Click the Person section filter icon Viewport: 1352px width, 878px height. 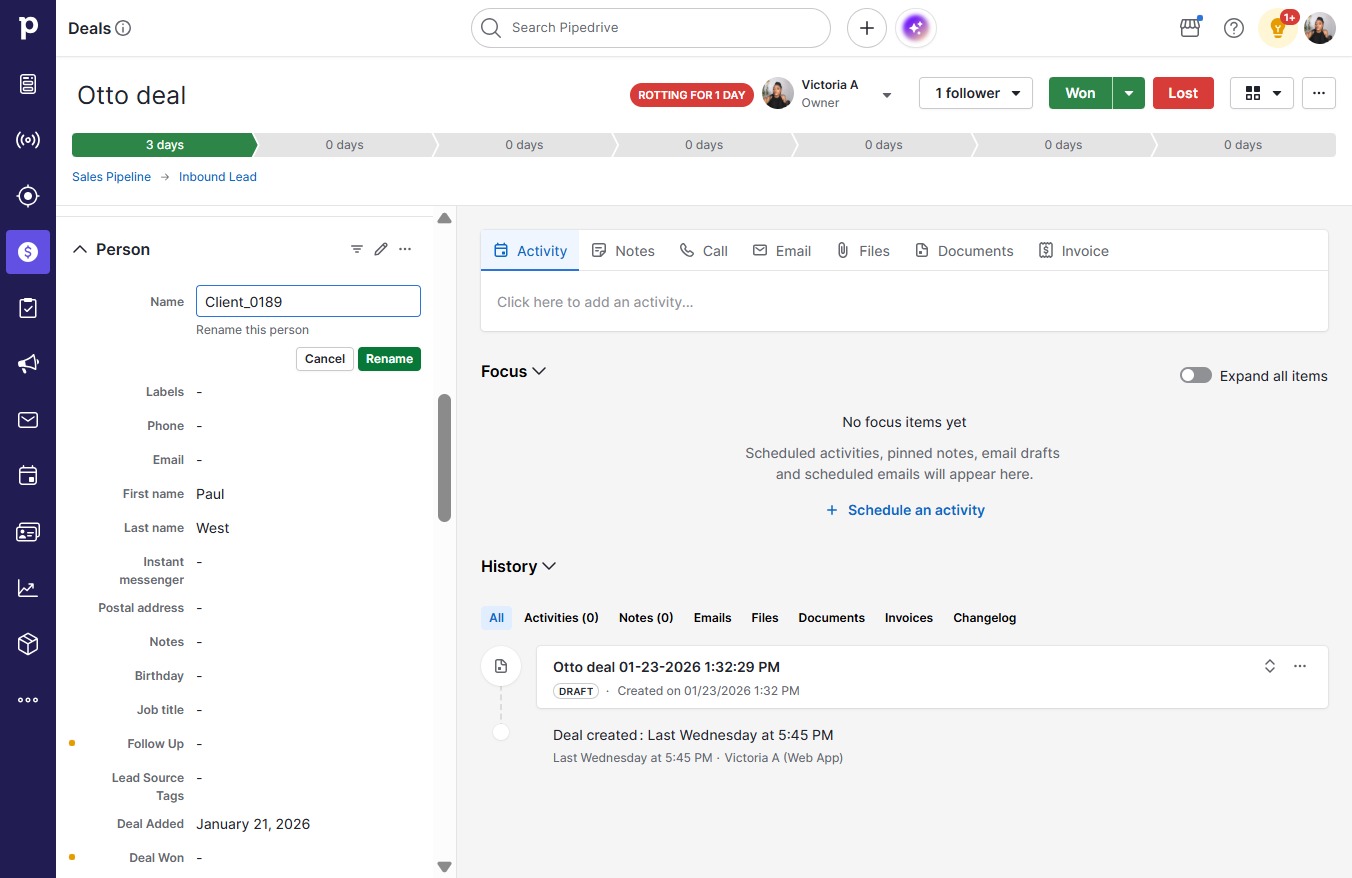click(357, 249)
